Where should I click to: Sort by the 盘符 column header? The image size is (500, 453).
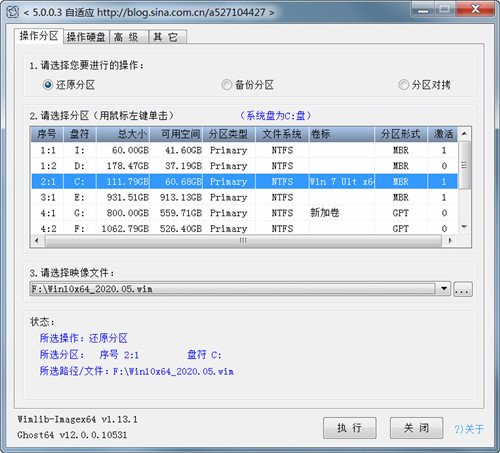pyautogui.click(x=80, y=134)
